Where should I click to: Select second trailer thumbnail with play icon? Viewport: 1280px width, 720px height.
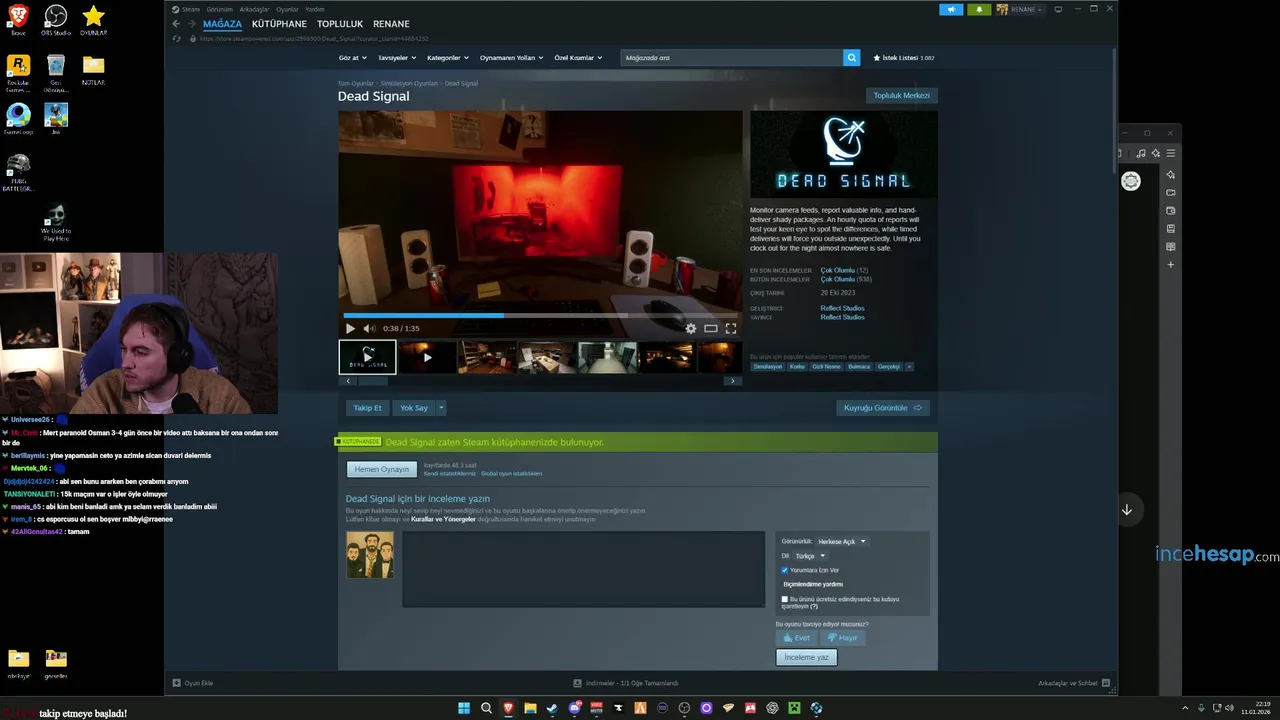pos(427,357)
